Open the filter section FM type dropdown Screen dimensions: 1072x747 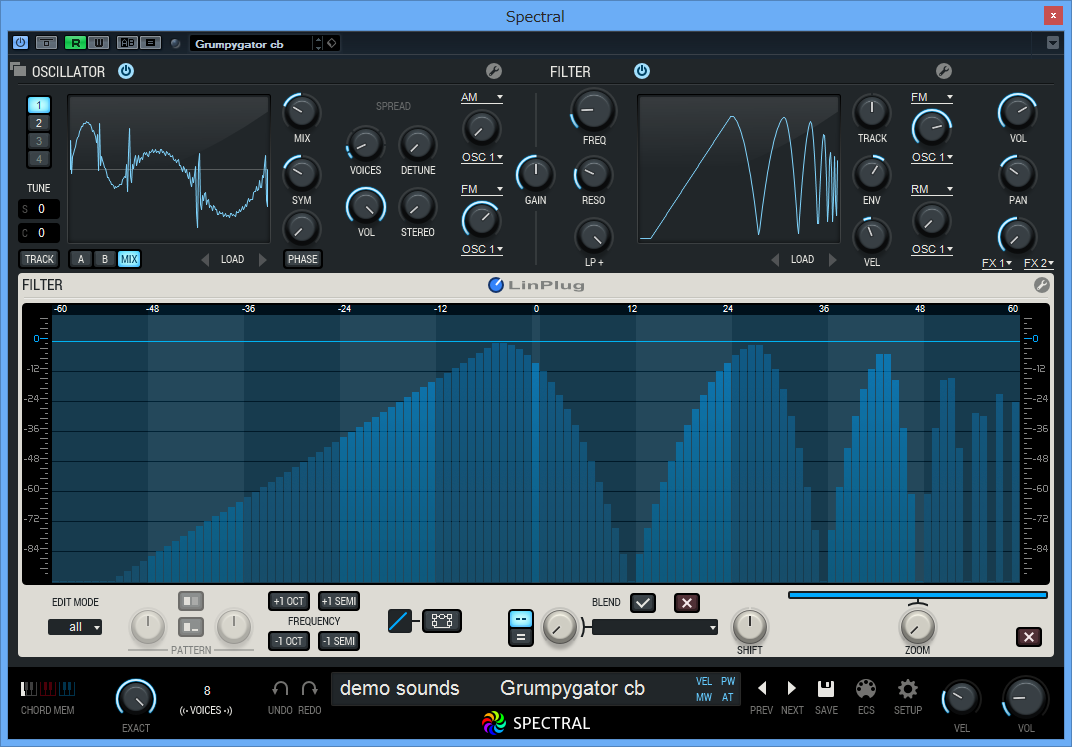(x=932, y=97)
